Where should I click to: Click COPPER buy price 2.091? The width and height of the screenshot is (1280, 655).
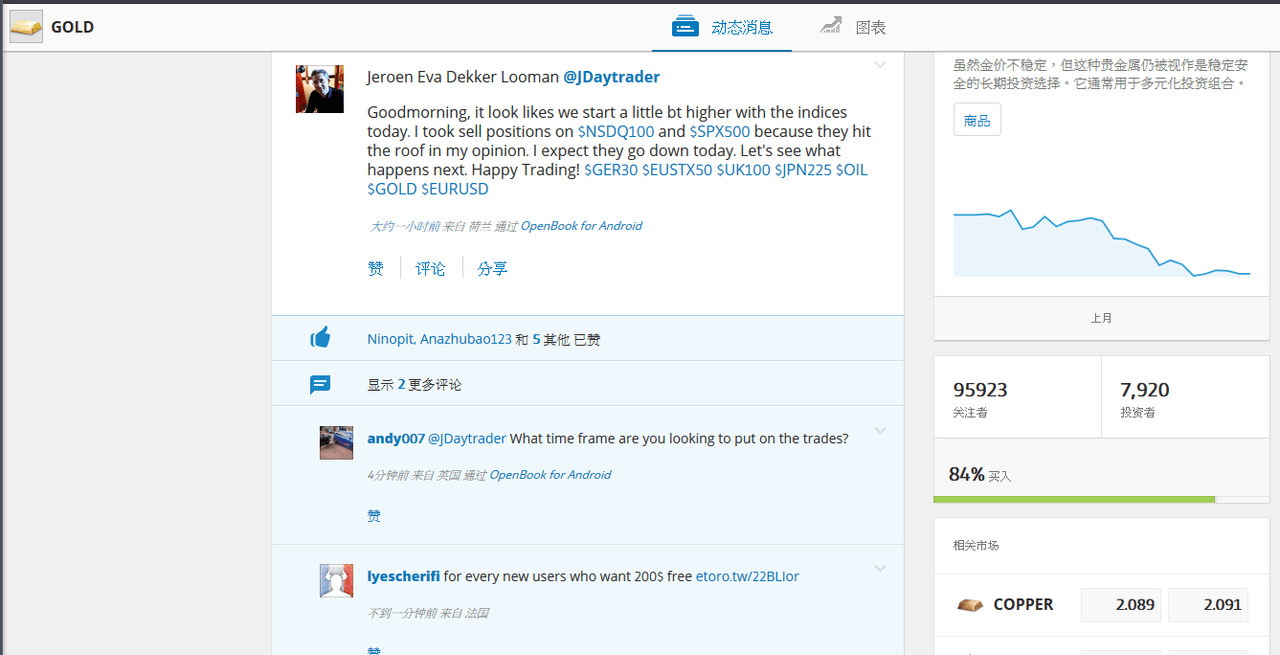(x=1208, y=605)
